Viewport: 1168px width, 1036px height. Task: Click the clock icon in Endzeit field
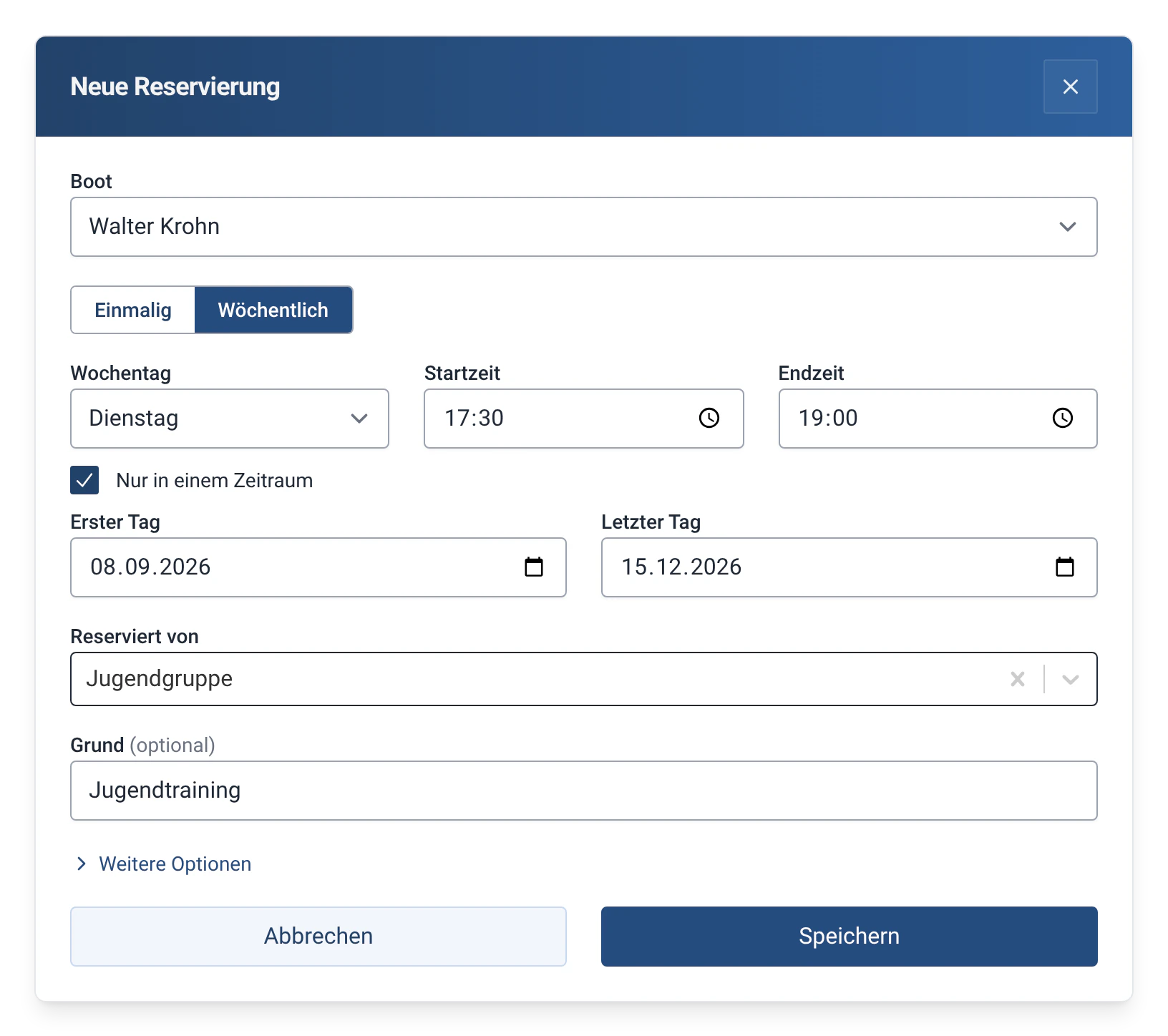pos(1062,419)
